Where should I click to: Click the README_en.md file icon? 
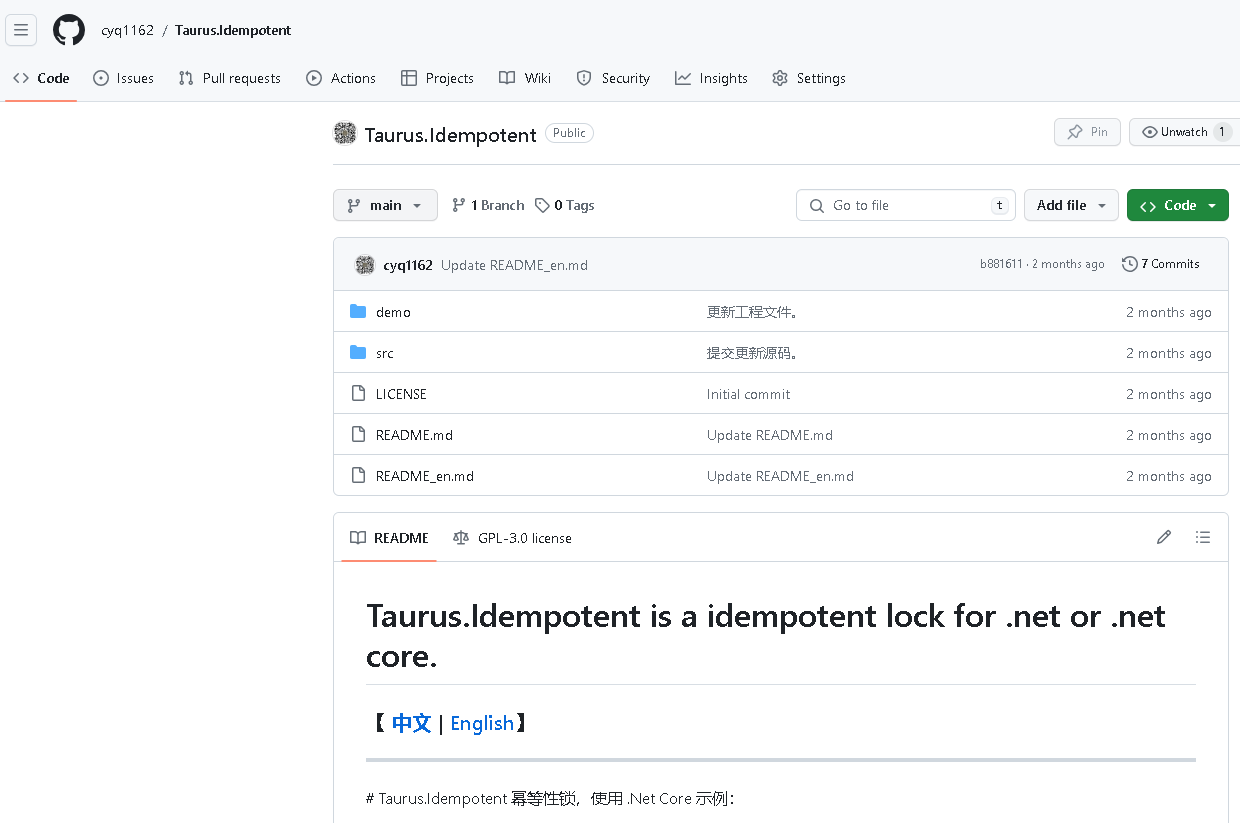tap(358, 476)
